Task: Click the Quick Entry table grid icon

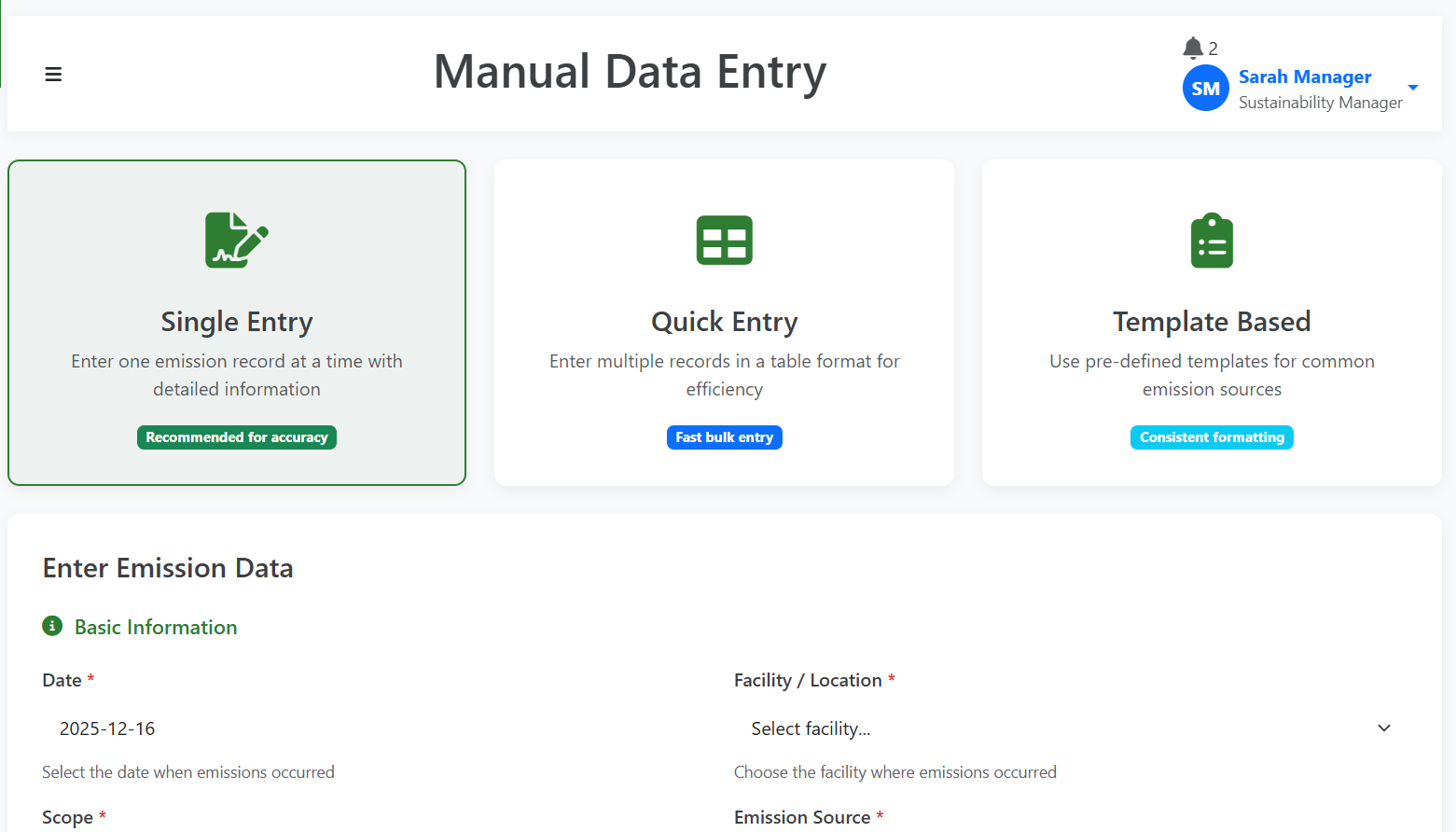Action: click(724, 240)
